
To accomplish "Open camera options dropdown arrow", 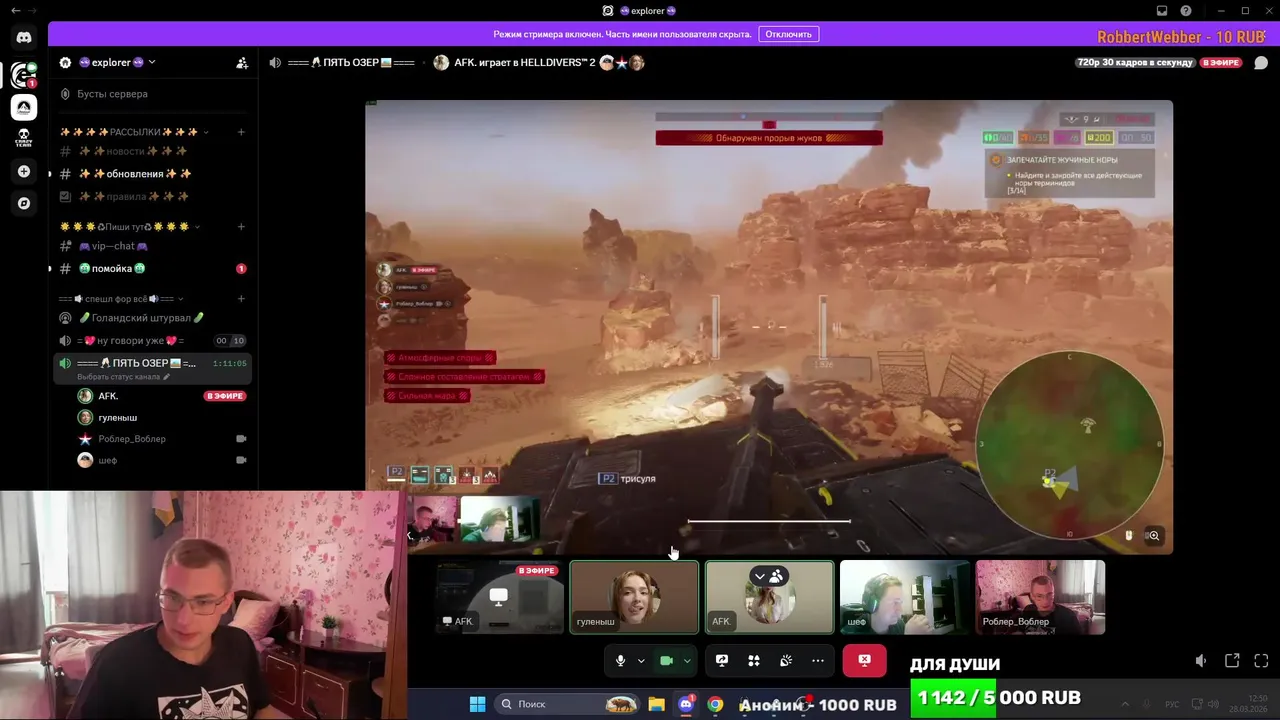I will (x=687, y=661).
